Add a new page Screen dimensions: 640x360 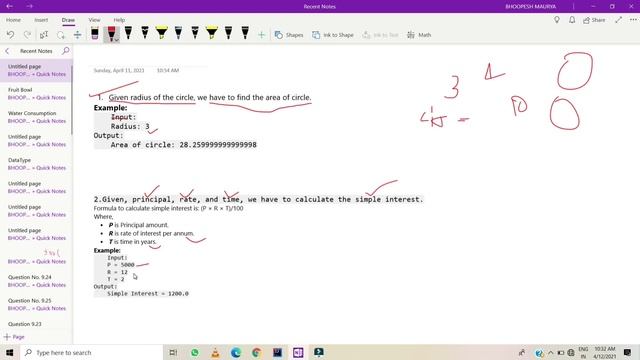[x=14, y=337]
